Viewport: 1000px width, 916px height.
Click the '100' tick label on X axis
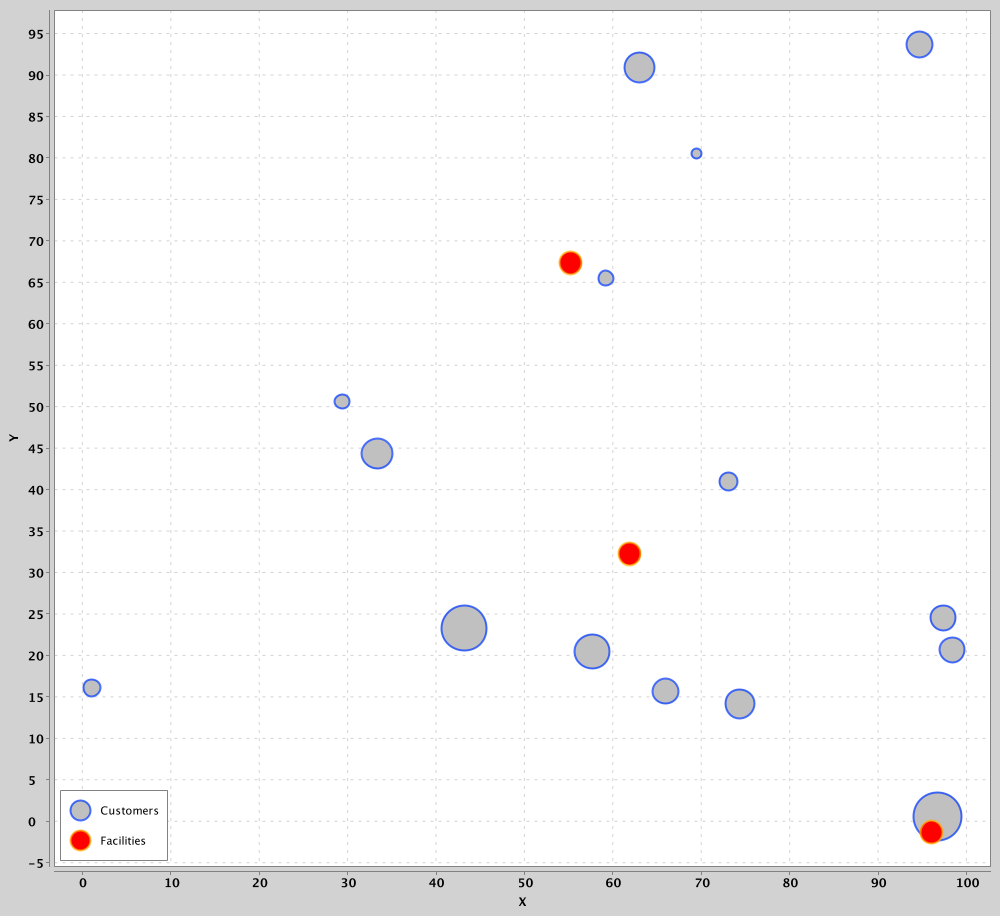(x=967, y=883)
